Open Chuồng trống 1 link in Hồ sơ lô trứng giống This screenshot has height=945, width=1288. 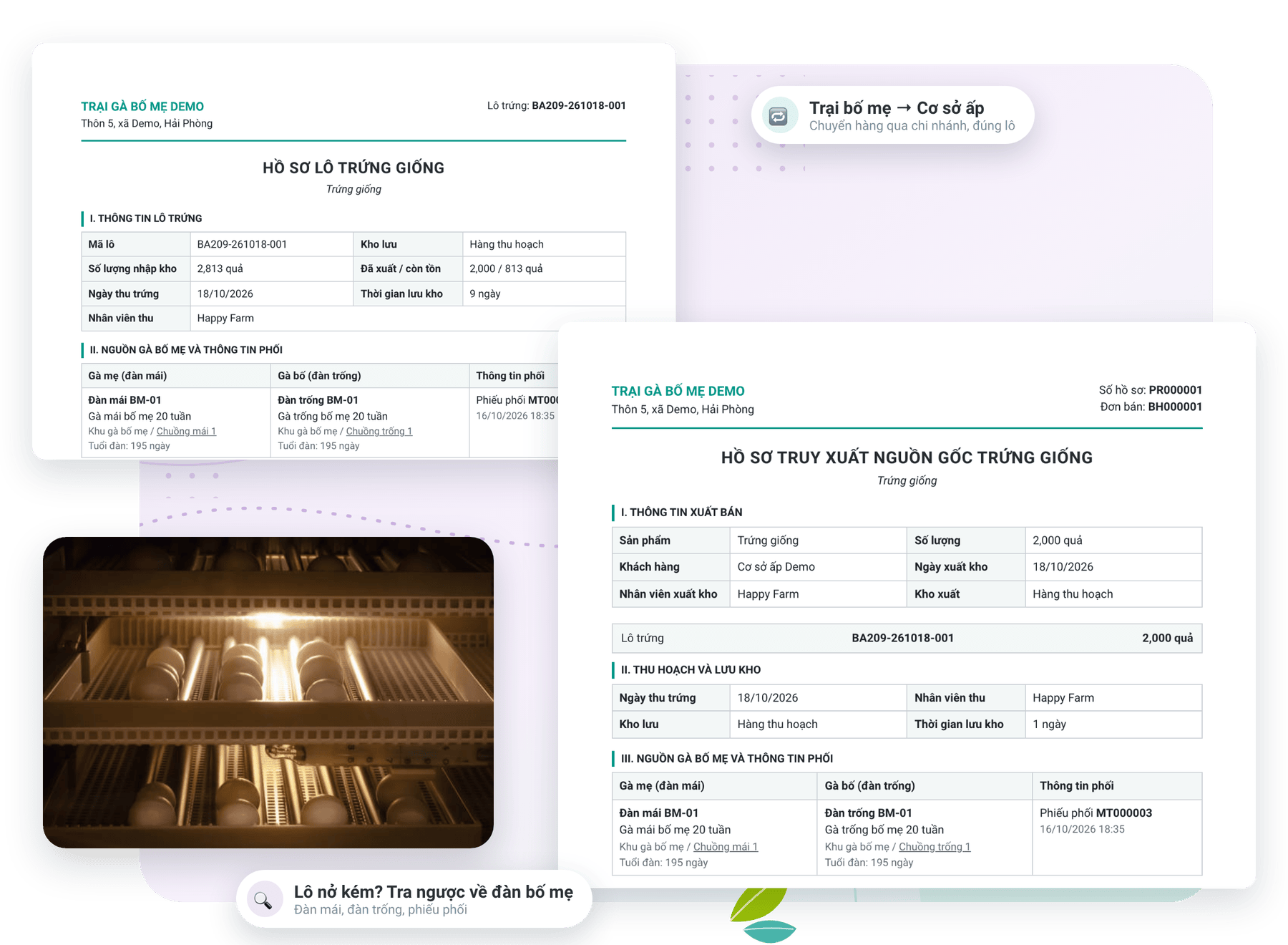point(379,431)
